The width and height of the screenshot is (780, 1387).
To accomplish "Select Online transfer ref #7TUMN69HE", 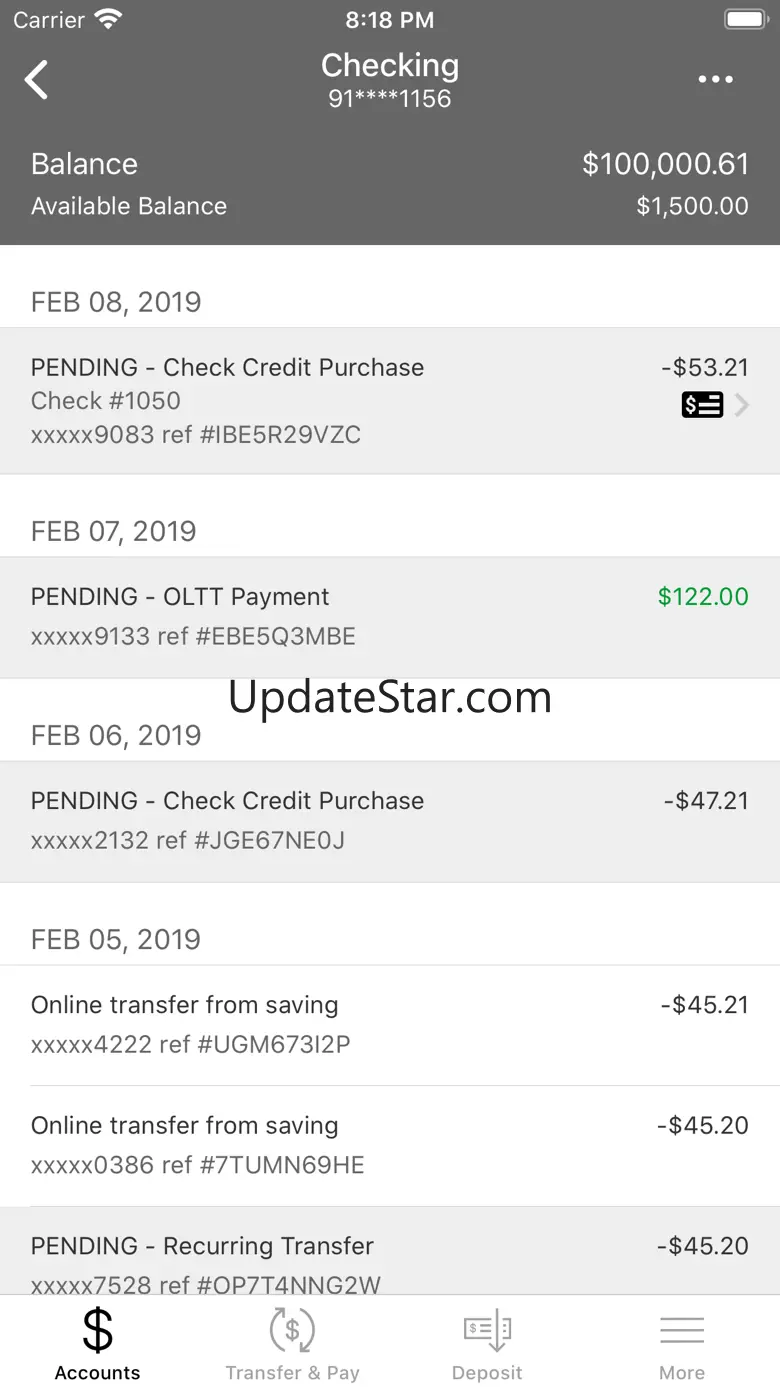I will pos(390,1146).
